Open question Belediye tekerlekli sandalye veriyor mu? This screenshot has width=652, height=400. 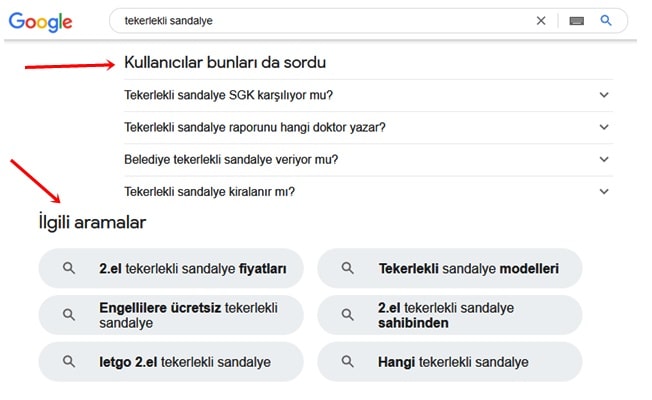(368, 160)
